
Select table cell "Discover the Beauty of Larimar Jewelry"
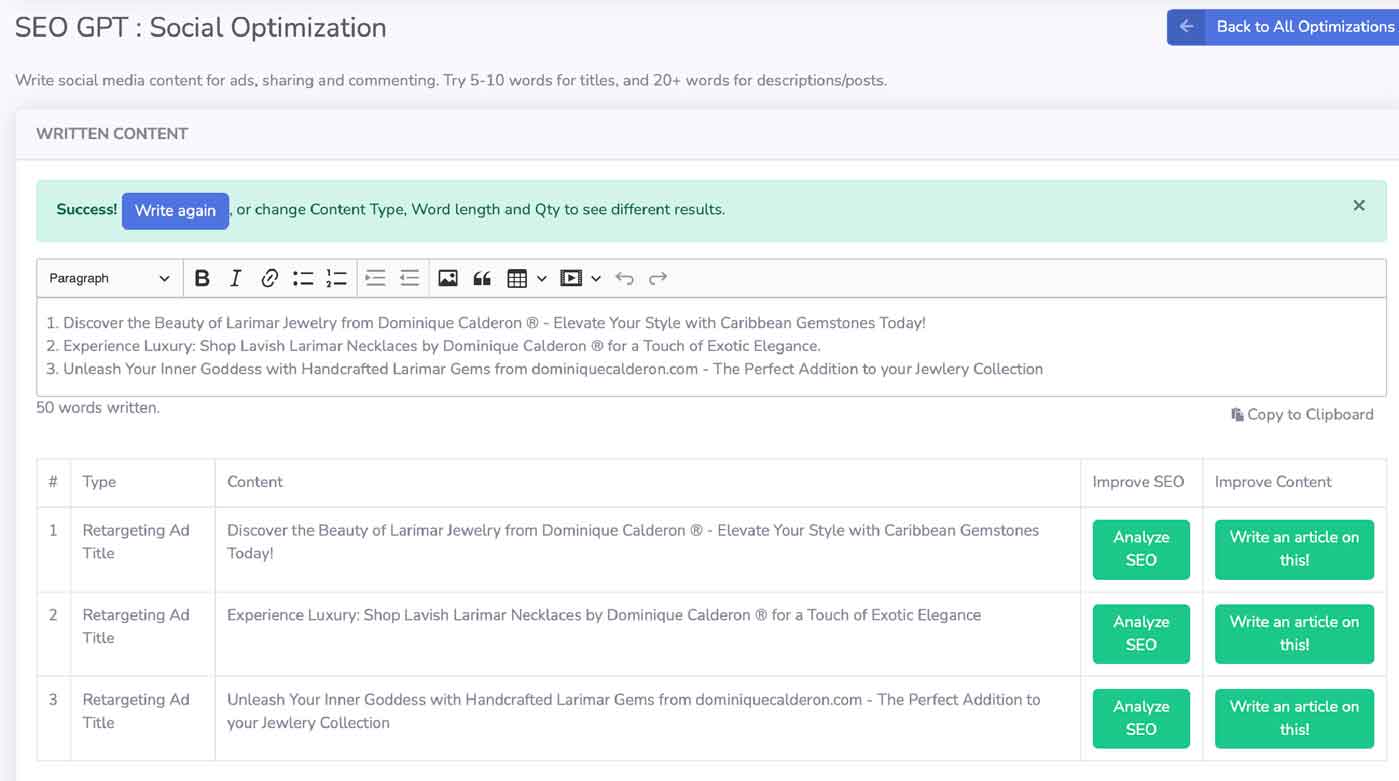click(x=647, y=549)
